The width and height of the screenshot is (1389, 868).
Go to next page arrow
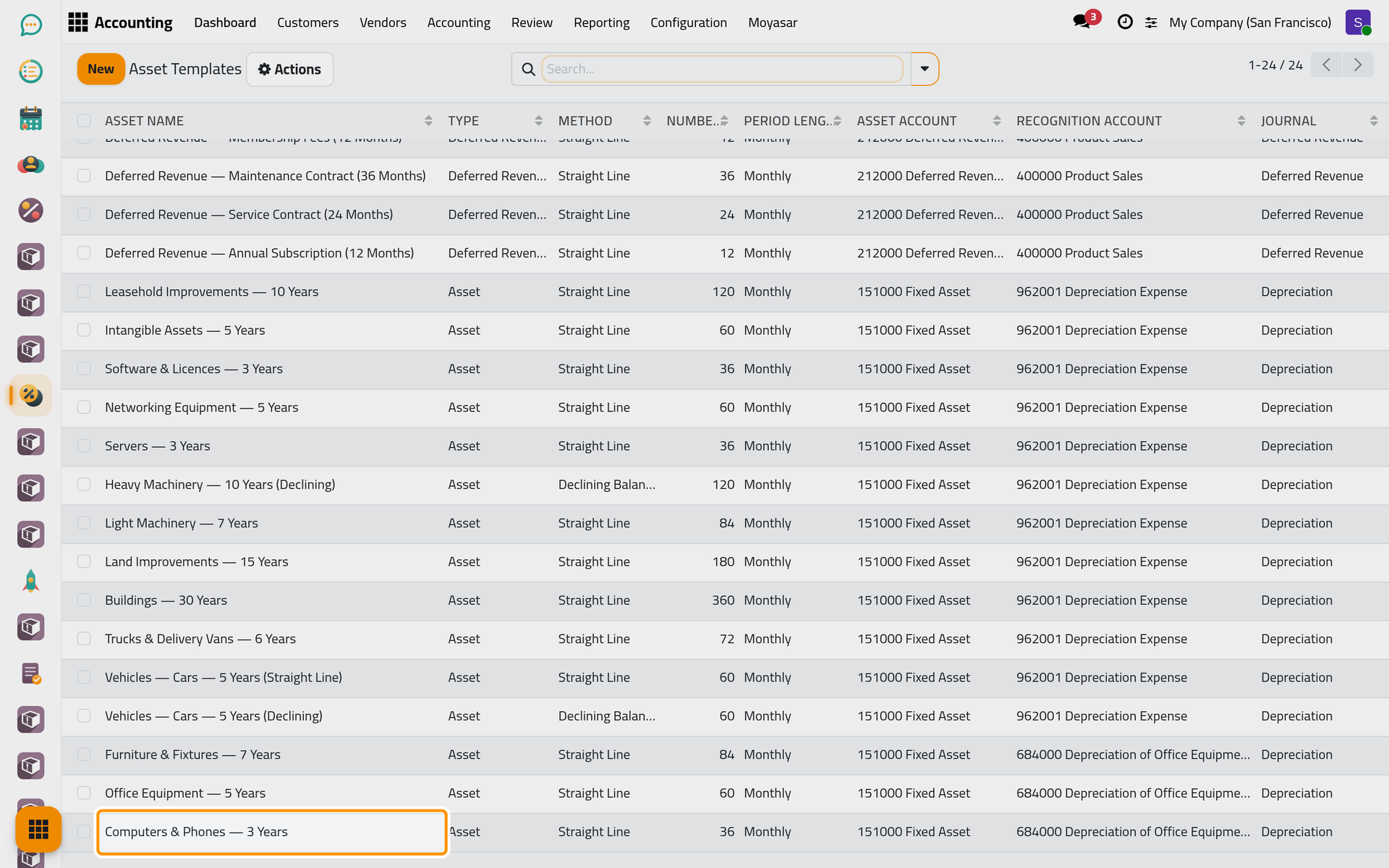[1358, 65]
